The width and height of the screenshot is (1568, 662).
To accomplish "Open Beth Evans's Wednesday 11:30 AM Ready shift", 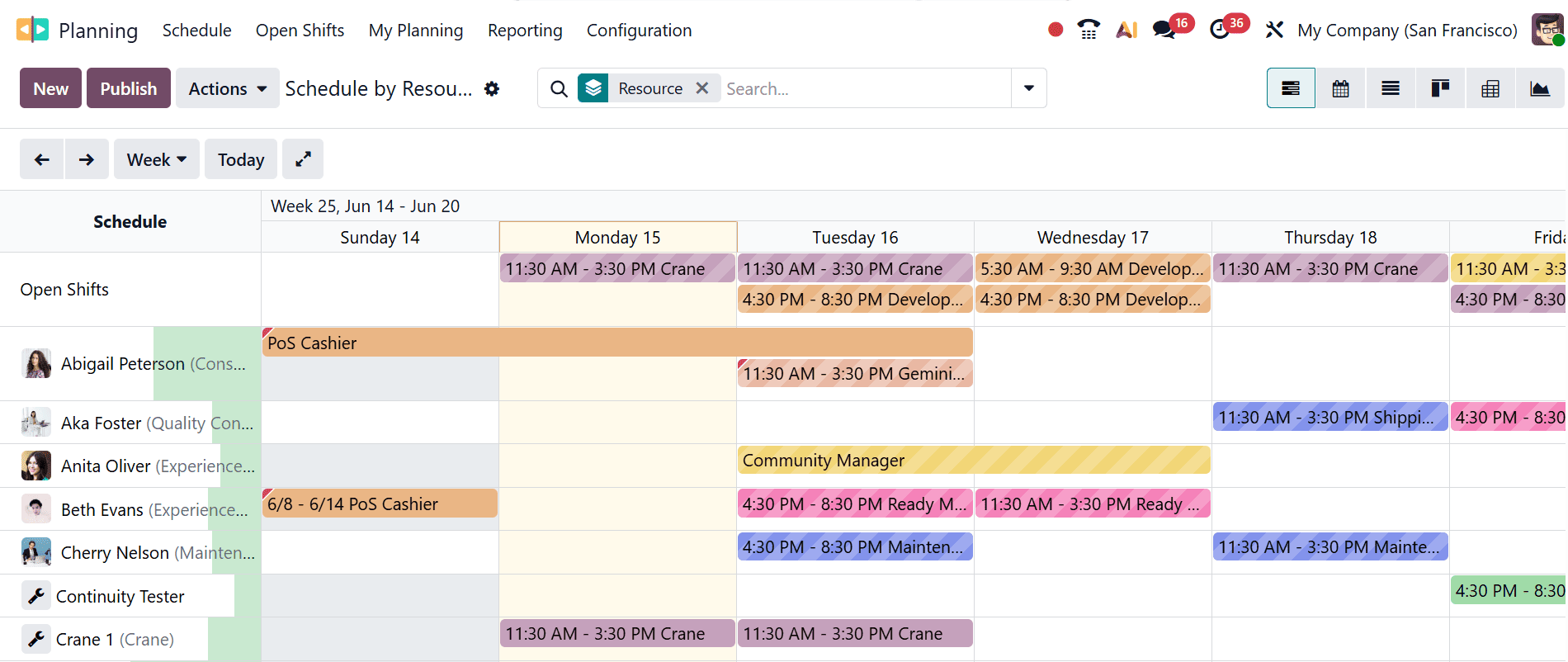I will point(1093,504).
